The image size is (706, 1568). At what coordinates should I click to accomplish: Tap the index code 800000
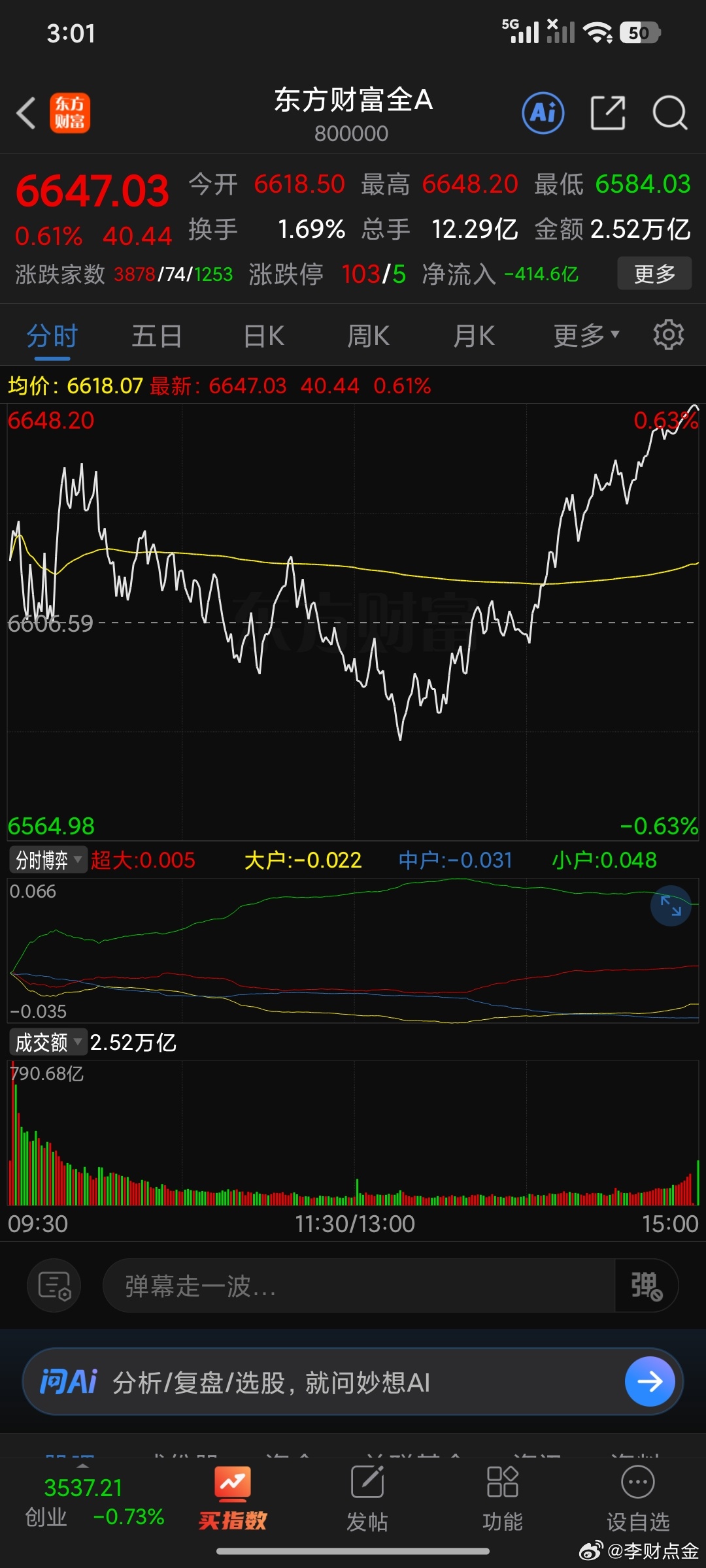click(352, 133)
